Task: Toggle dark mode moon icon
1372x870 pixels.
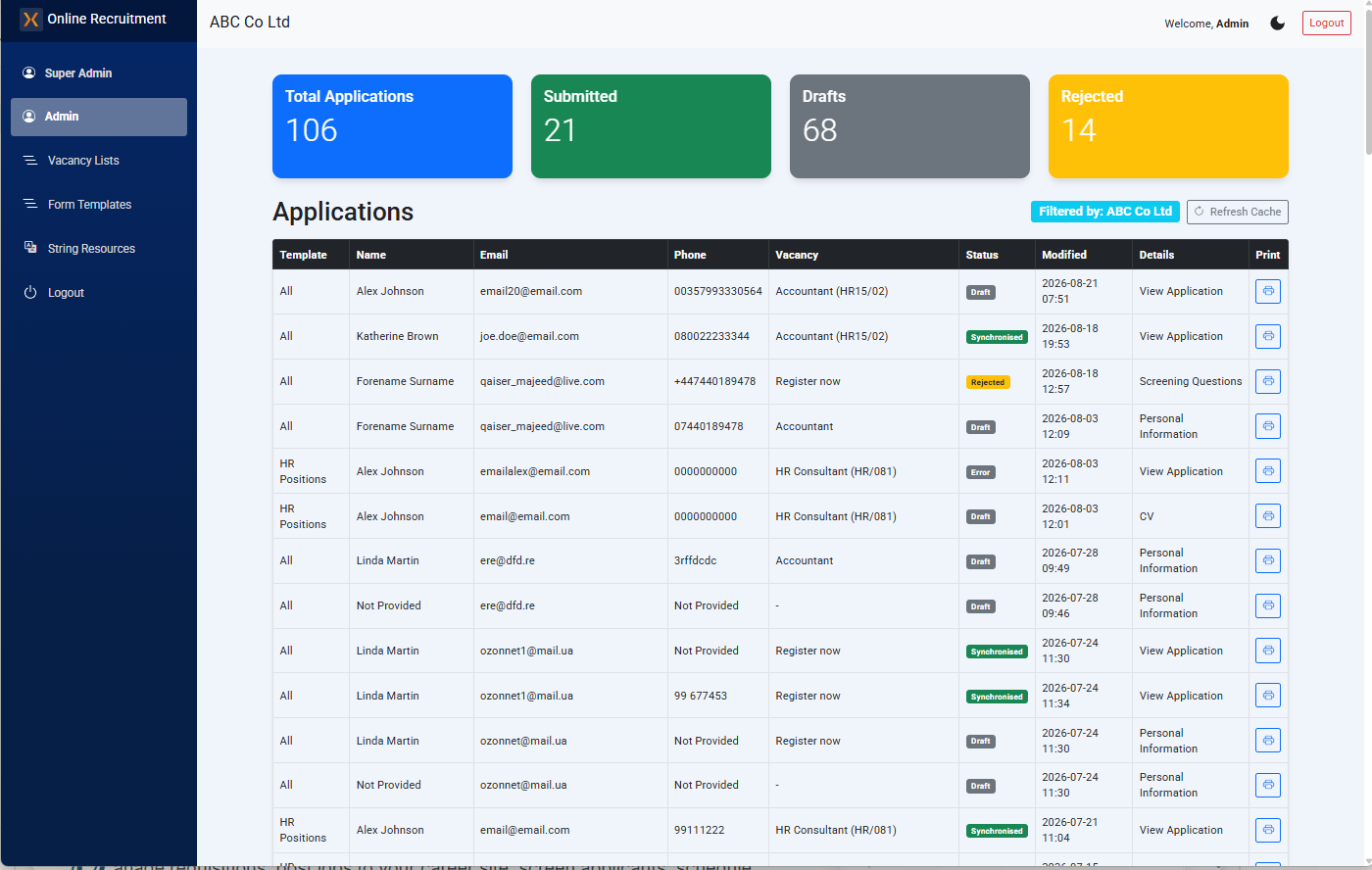Action: (x=1277, y=23)
